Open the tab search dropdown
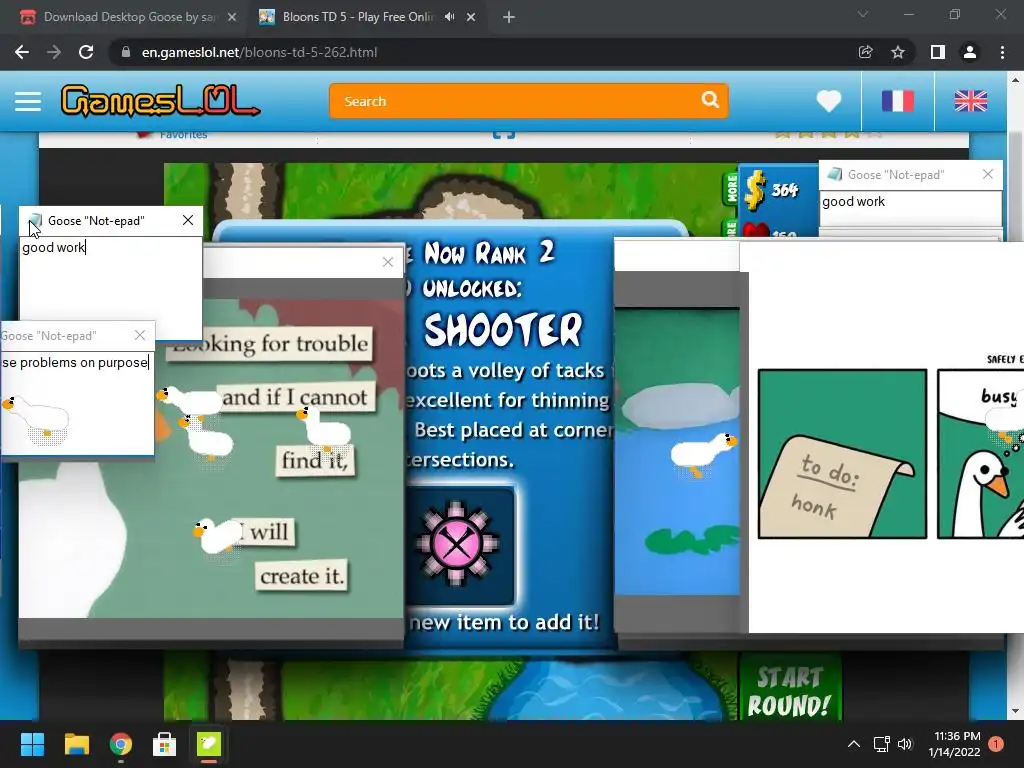 863,14
